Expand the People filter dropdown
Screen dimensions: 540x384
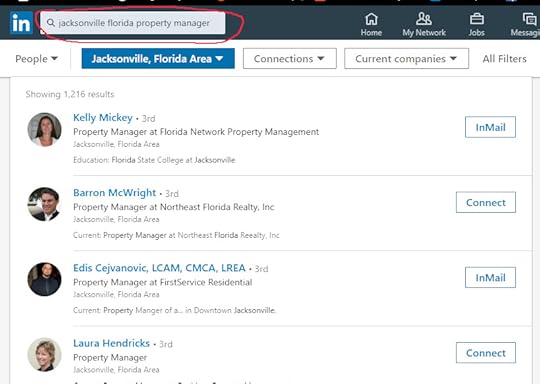point(36,59)
